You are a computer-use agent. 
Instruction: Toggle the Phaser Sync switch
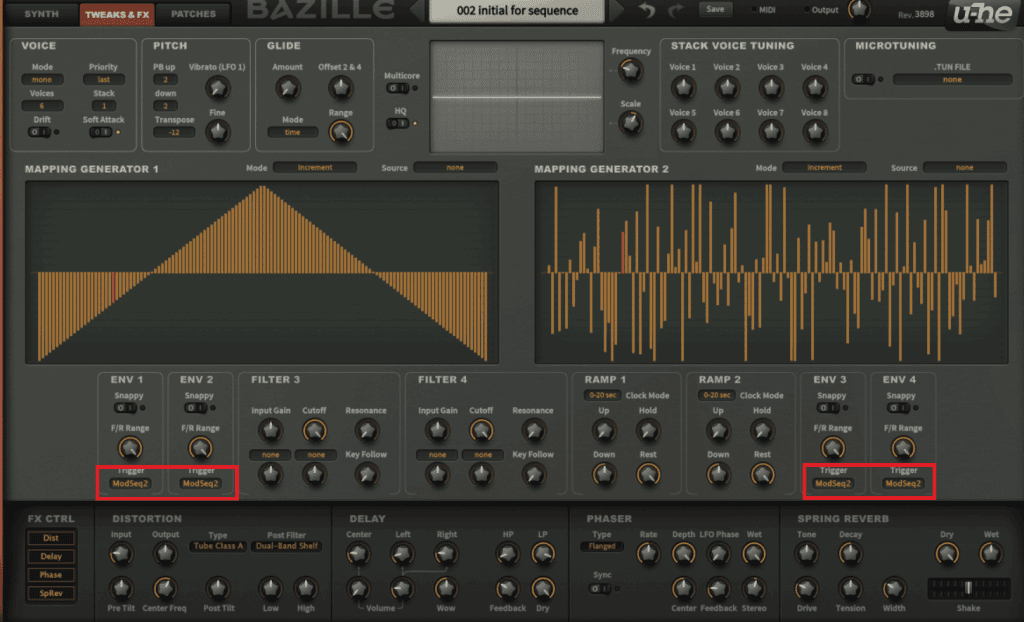[x=600, y=588]
